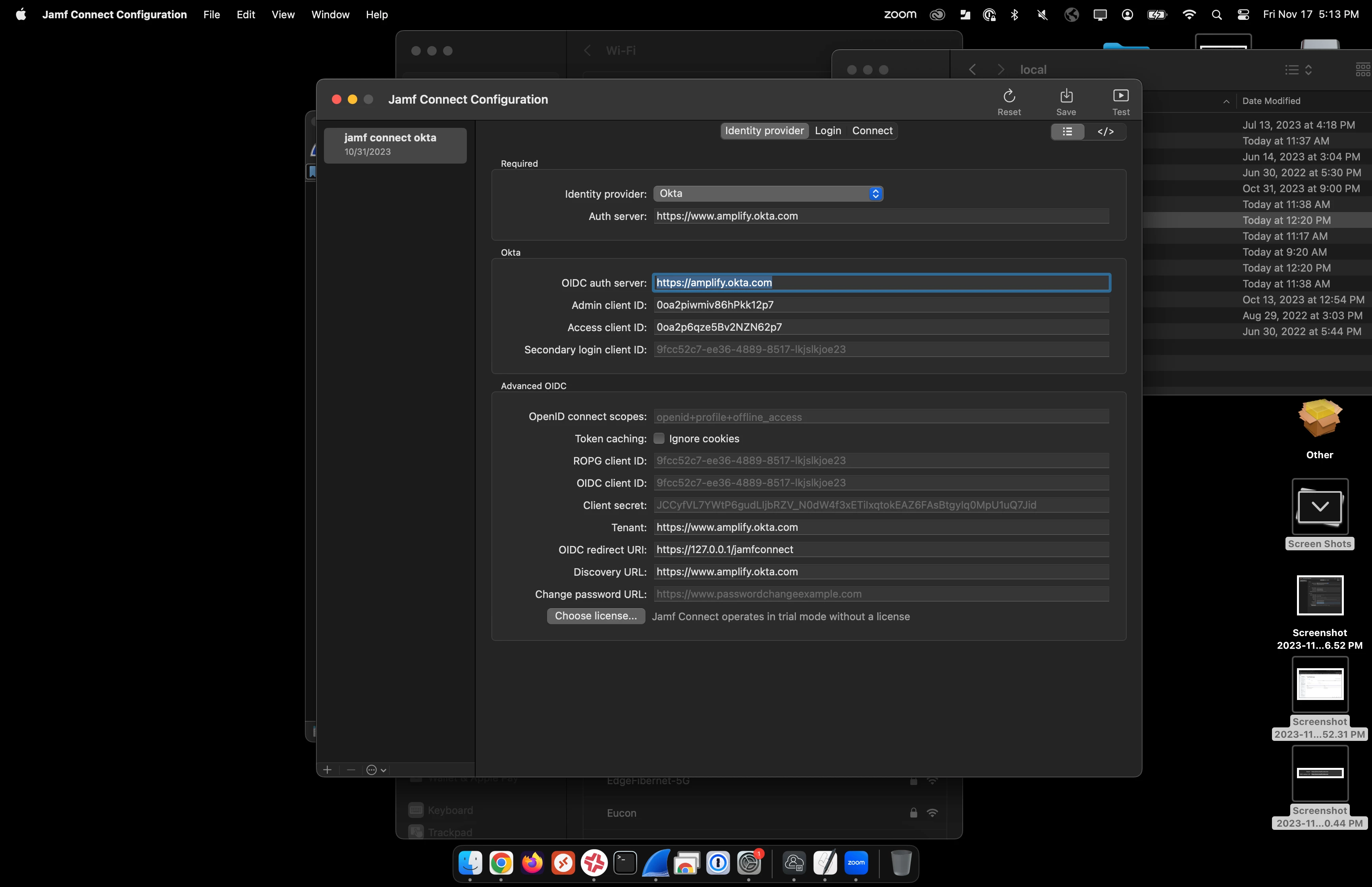The image size is (1372, 887).
Task: Open 1Password from the Dock
Action: 718,862
